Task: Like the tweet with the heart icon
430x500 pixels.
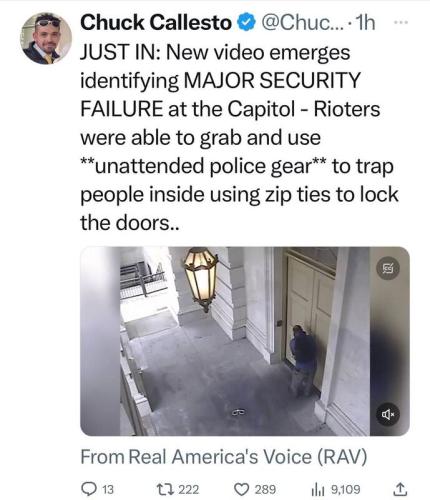Action: [242, 489]
